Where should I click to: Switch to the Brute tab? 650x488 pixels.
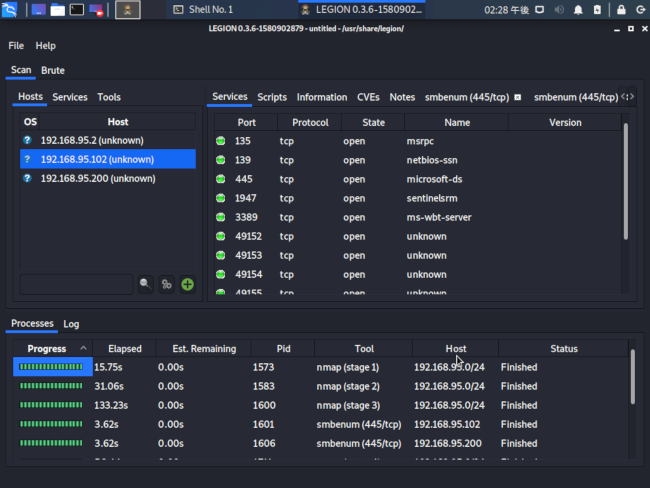(x=53, y=71)
